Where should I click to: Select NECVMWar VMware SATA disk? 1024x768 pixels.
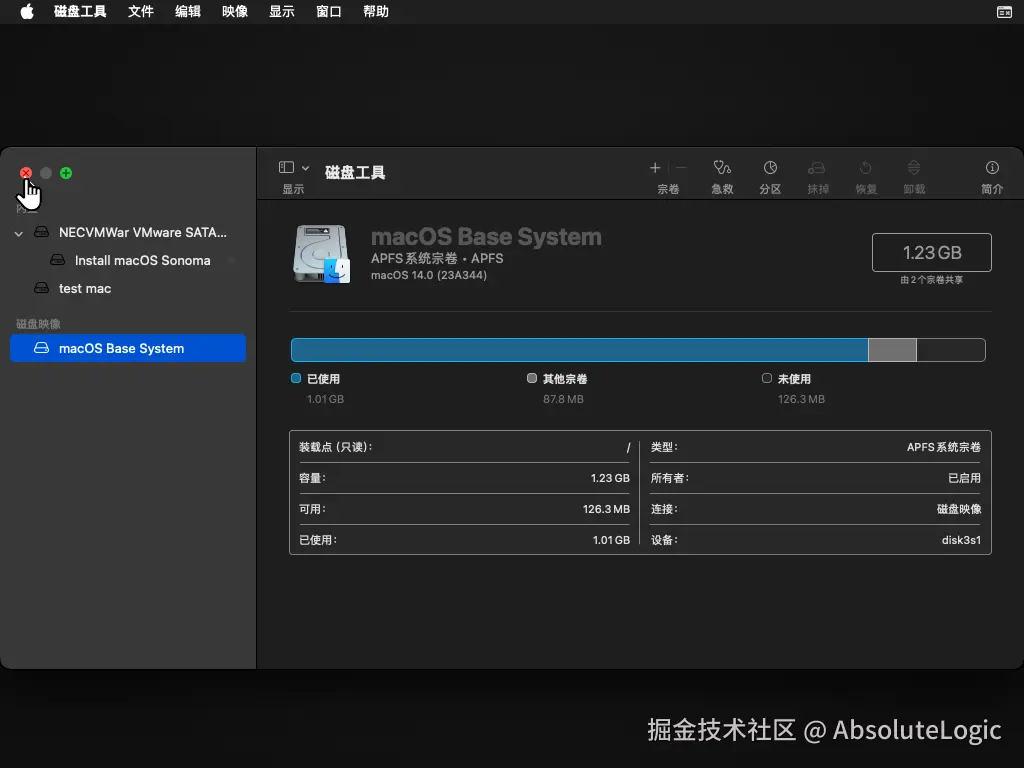pyautogui.click(x=128, y=232)
